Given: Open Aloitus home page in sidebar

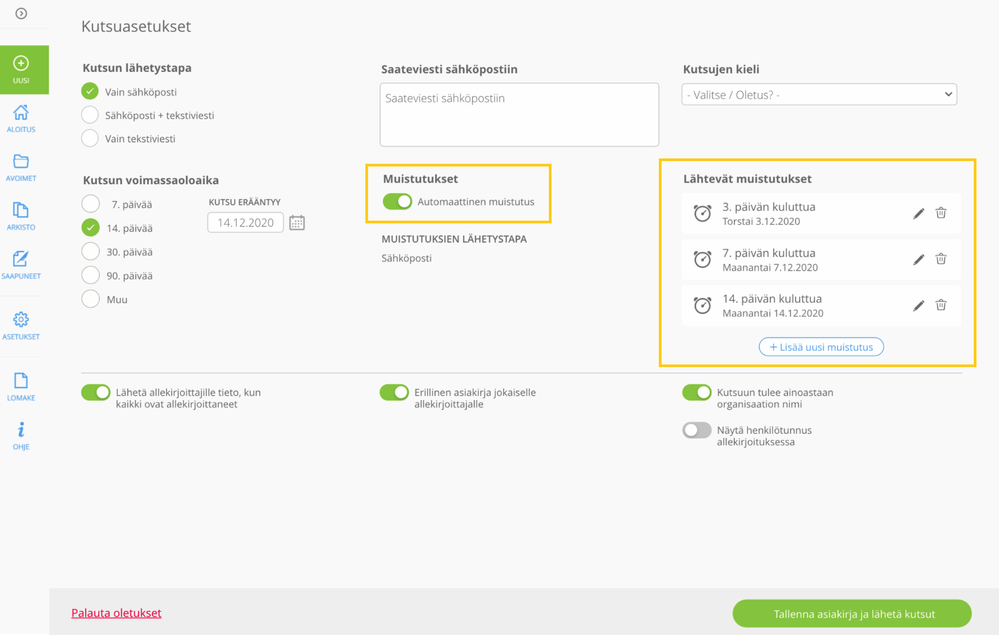Looking at the screenshot, I should tap(21, 118).
